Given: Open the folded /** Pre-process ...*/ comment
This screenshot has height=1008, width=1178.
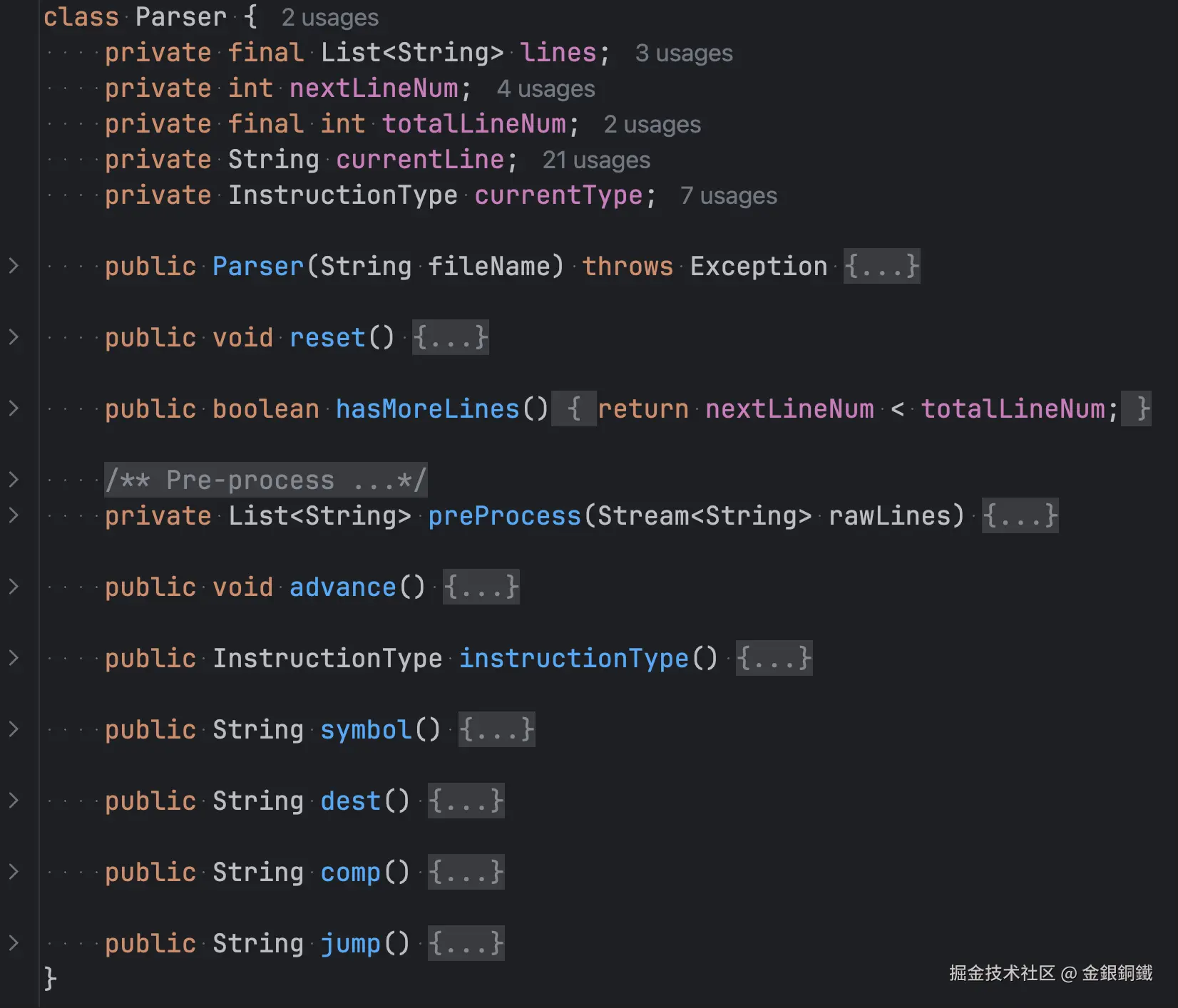Looking at the screenshot, I should [x=265, y=480].
